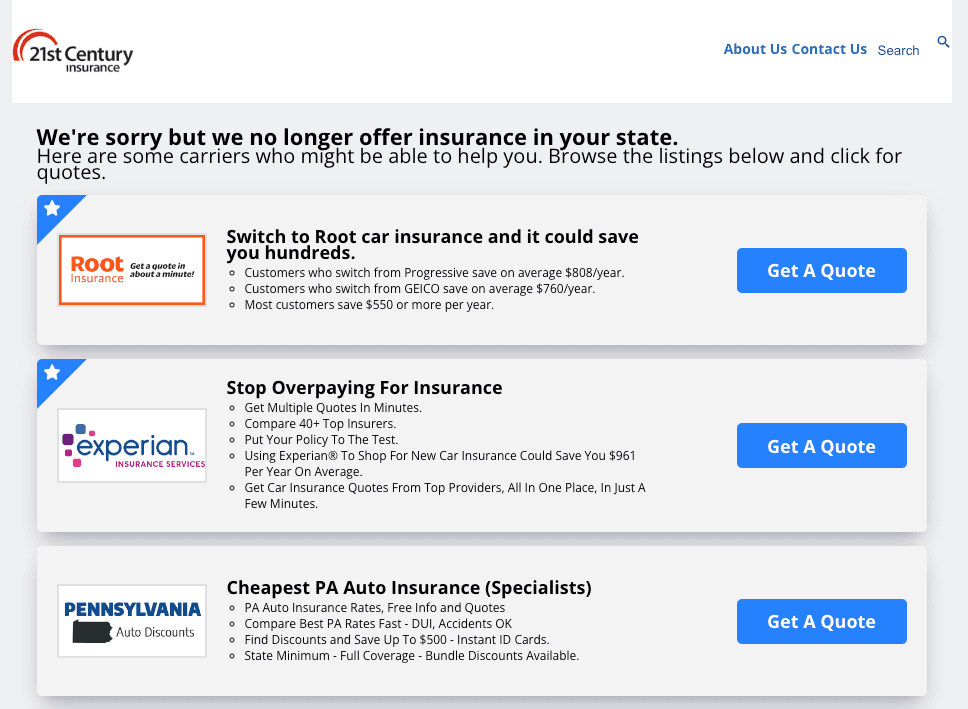Click the search magnifier icon
The height and width of the screenshot is (709, 968).
[943, 41]
